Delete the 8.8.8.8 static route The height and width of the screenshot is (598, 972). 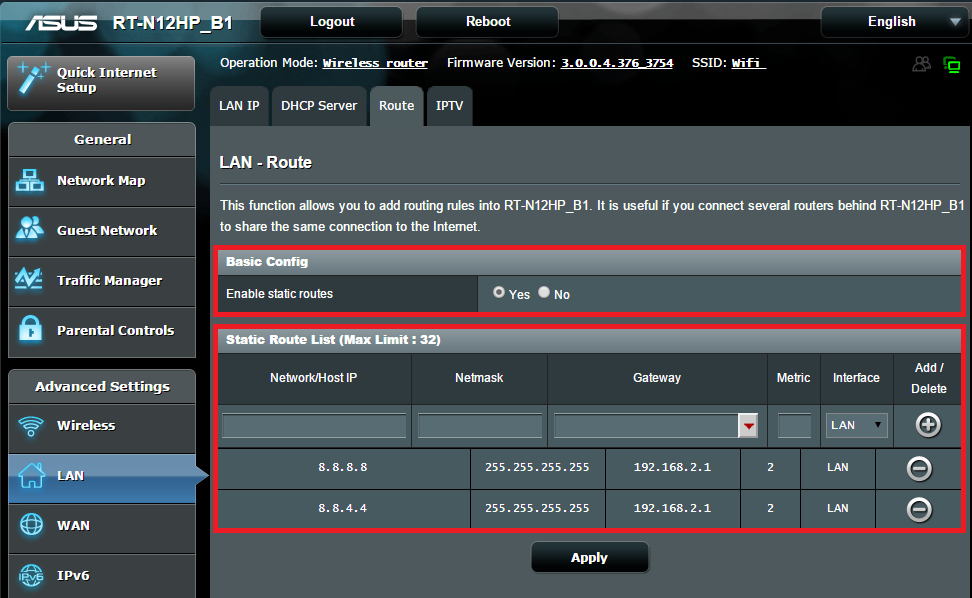919,468
